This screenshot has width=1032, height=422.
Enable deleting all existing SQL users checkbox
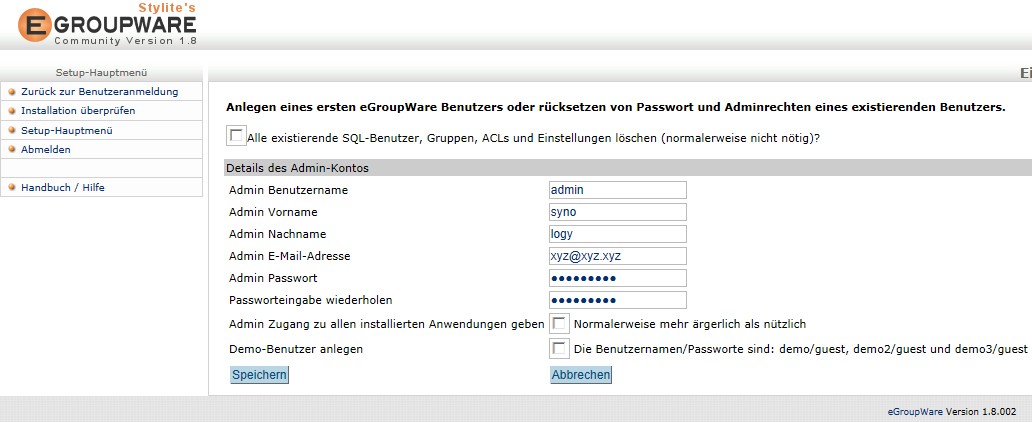[x=236, y=135]
